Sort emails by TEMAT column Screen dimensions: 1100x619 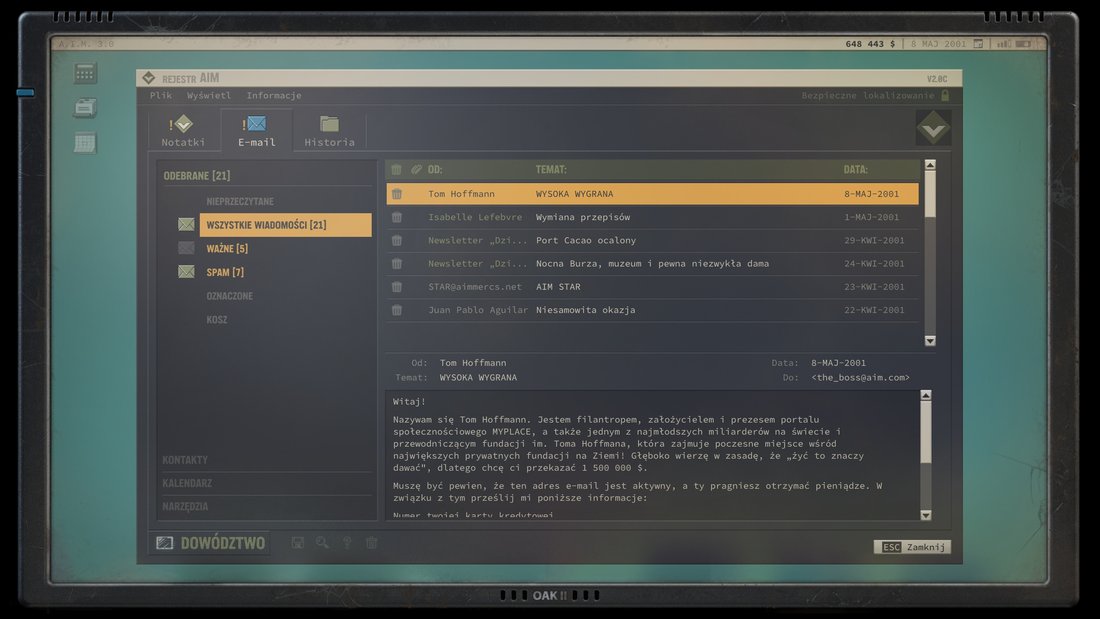[x=551, y=169]
